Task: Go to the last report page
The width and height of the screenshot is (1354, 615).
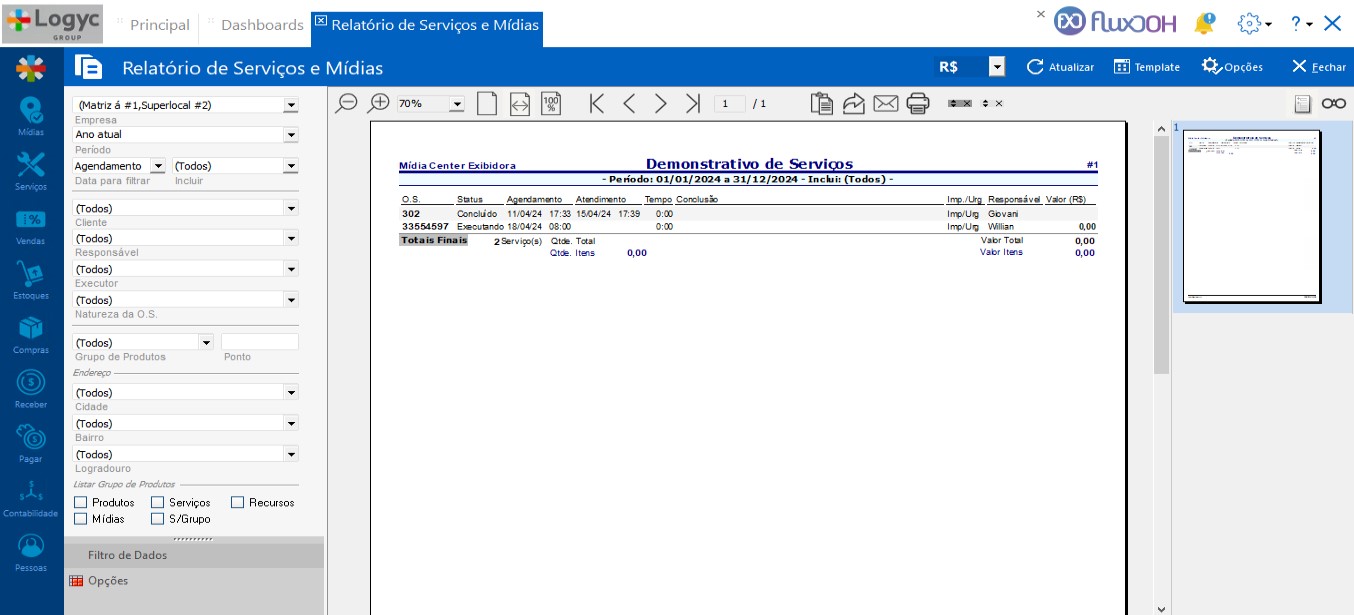Action: point(692,104)
